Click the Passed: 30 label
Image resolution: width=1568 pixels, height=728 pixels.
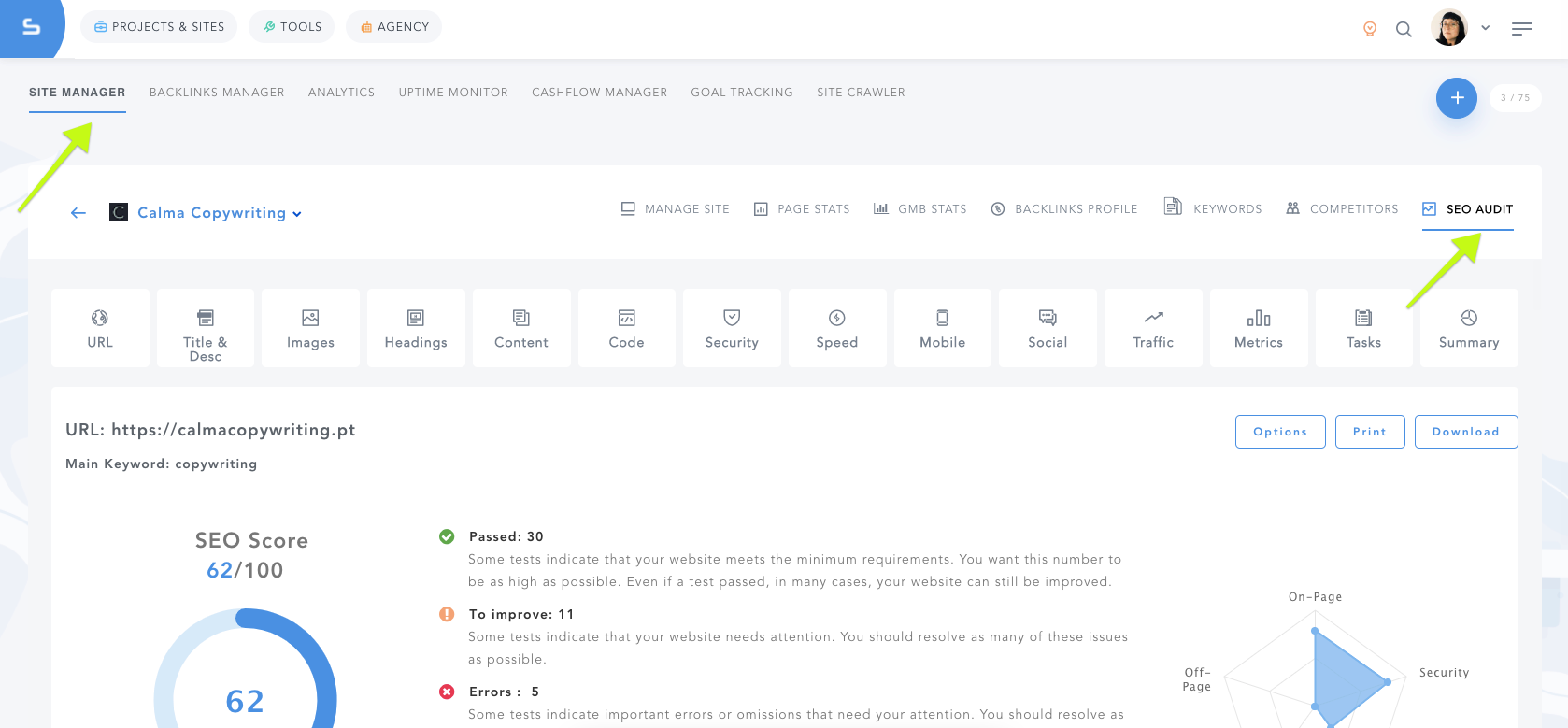pyautogui.click(x=506, y=536)
